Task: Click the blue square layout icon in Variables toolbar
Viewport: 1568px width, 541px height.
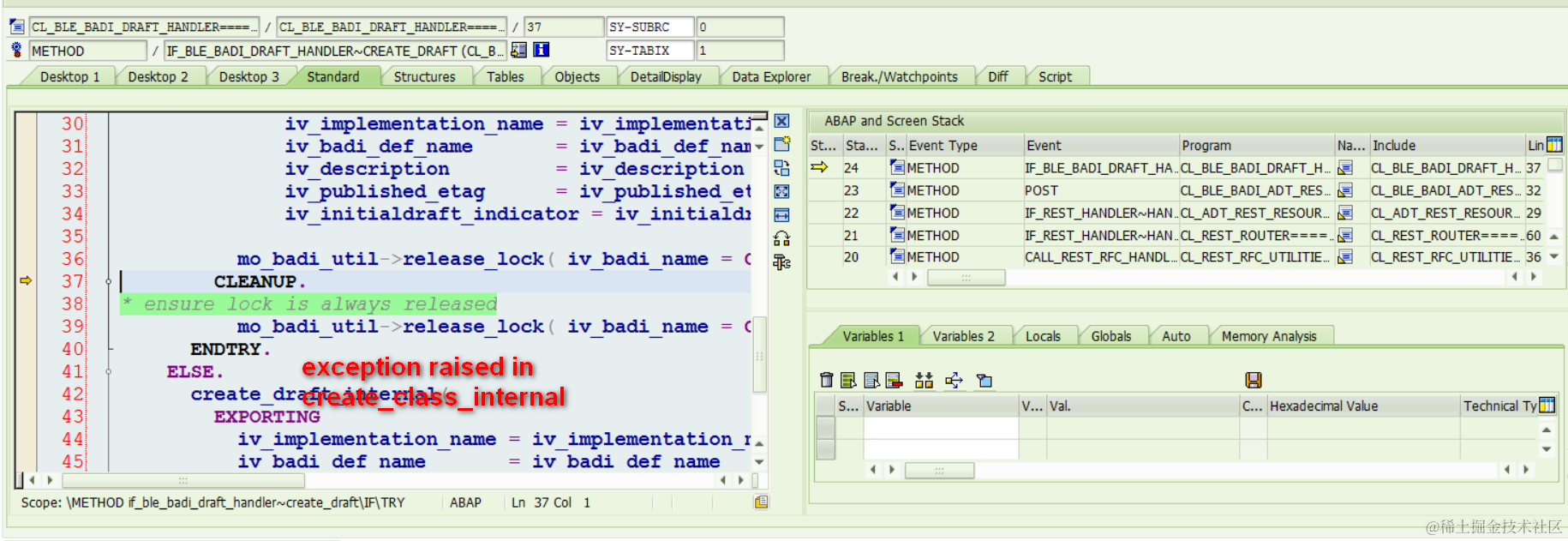Action: [x=984, y=380]
